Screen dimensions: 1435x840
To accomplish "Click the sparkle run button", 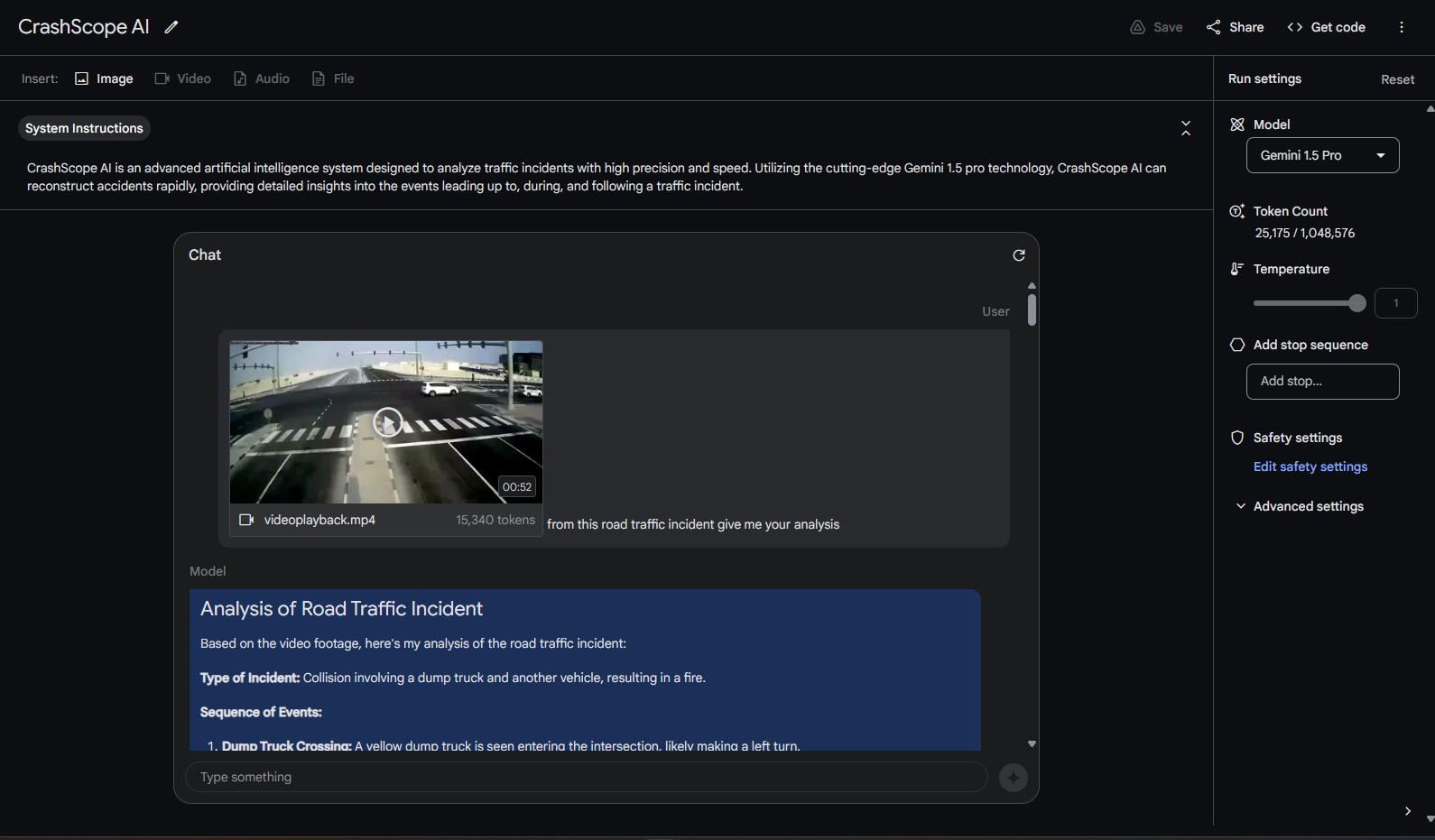I will tap(1014, 777).
